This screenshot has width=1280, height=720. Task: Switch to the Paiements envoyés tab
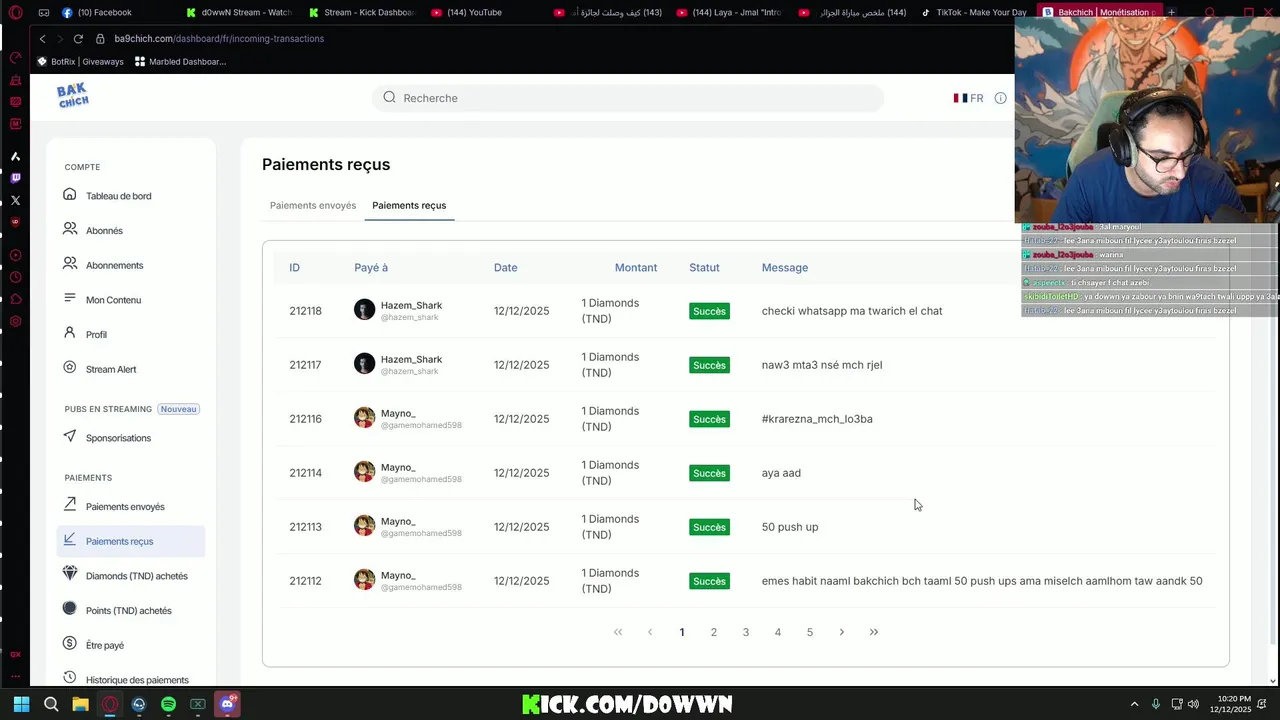[313, 205]
